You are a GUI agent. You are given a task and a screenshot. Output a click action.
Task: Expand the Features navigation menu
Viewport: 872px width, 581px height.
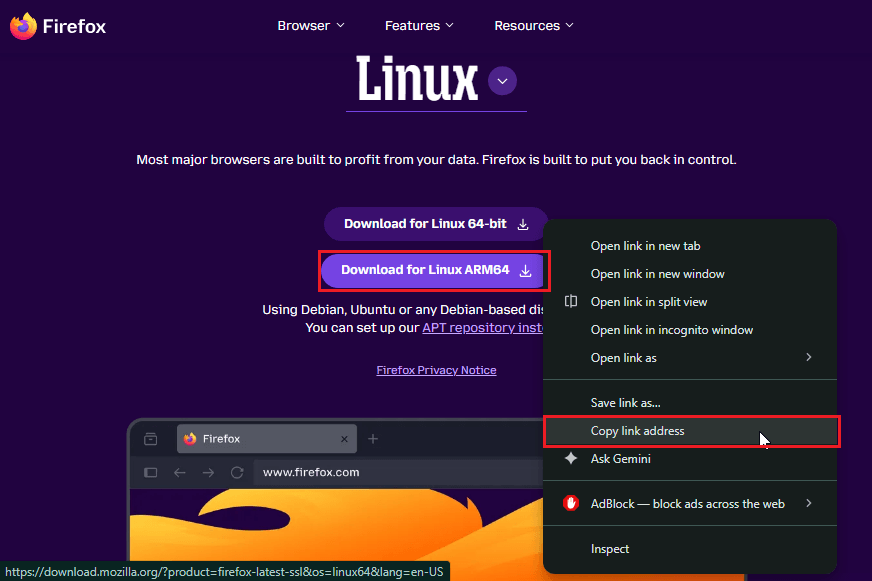[419, 26]
